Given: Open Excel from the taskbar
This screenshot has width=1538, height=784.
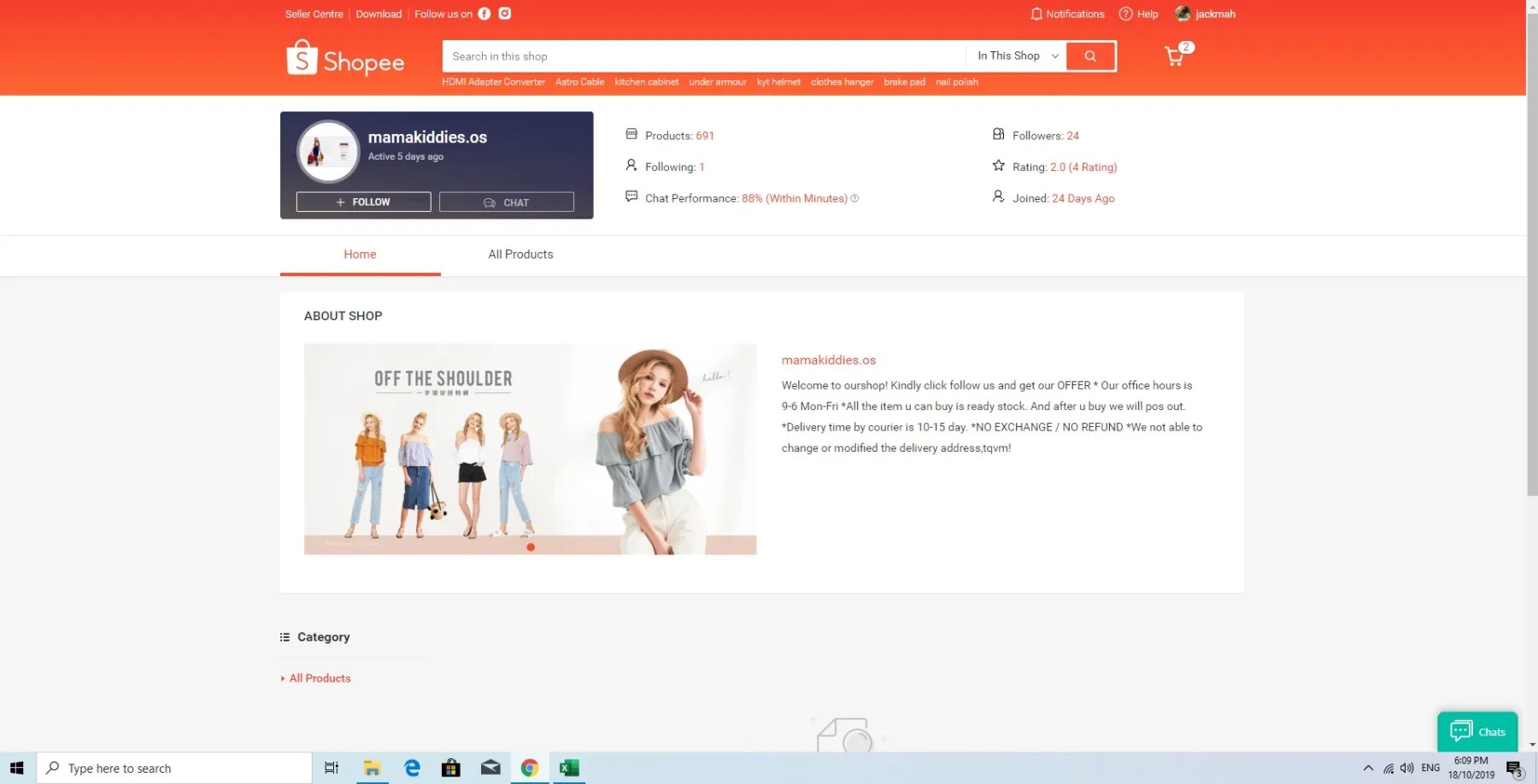Looking at the screenshot, I should [568, 768].
